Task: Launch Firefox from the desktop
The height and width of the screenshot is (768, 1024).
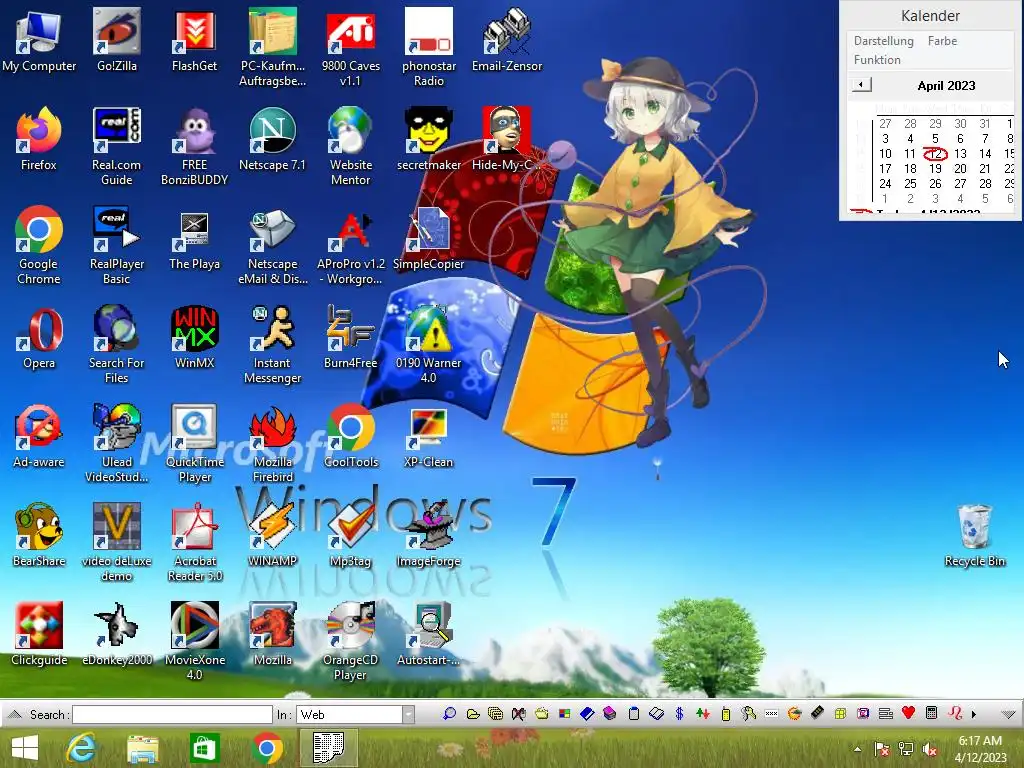Action: click(x=39, y=138)
